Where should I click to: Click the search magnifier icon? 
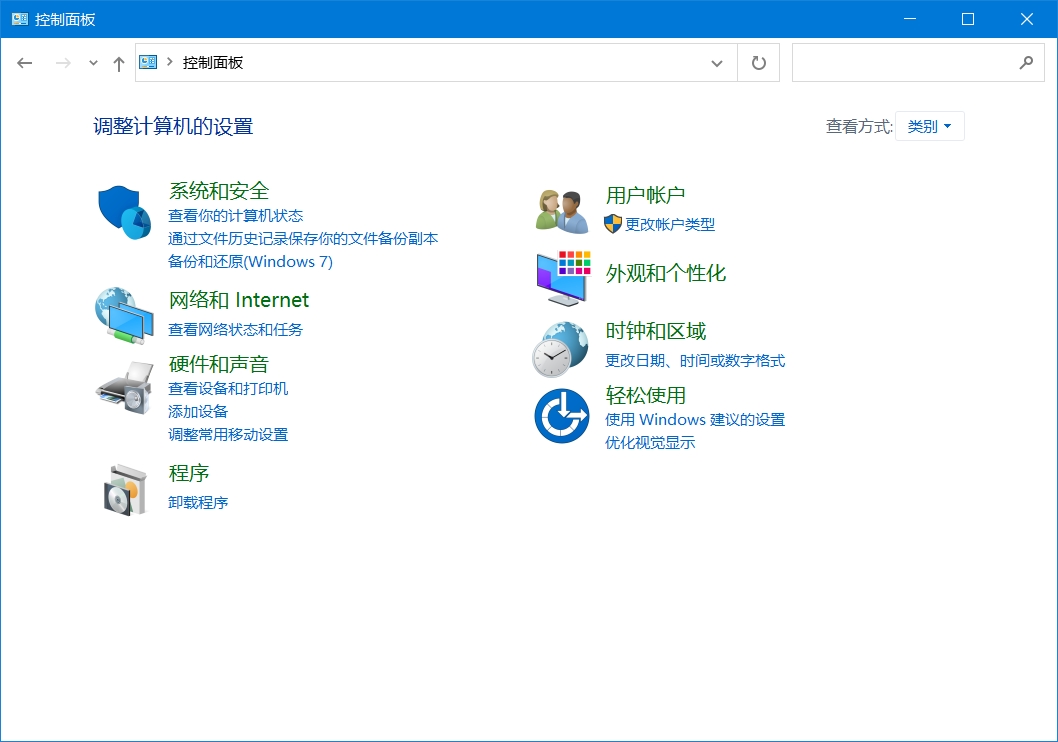coord(1026,63)
